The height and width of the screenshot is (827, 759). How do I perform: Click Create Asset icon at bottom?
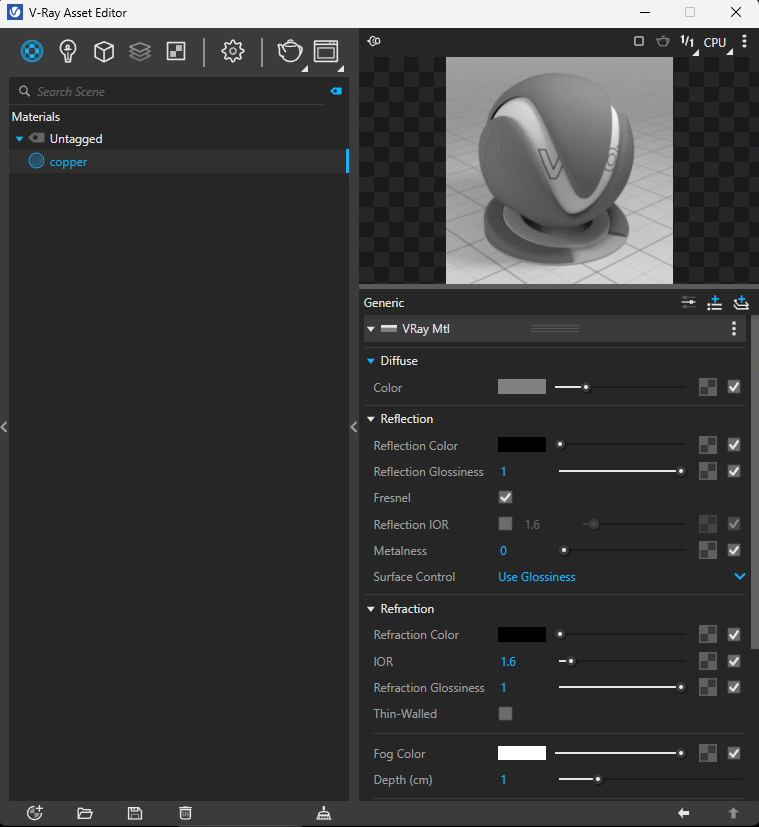[x=35, y=813]
